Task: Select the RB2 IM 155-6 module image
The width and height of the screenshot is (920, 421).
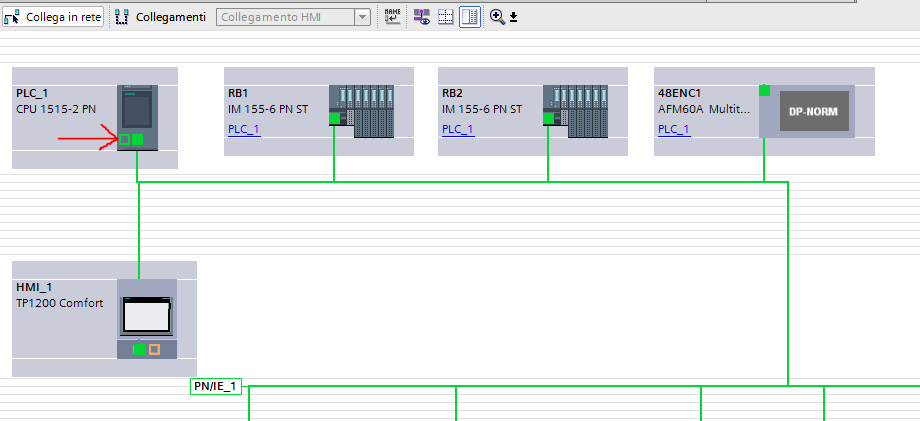Action: tap(576, 111)
